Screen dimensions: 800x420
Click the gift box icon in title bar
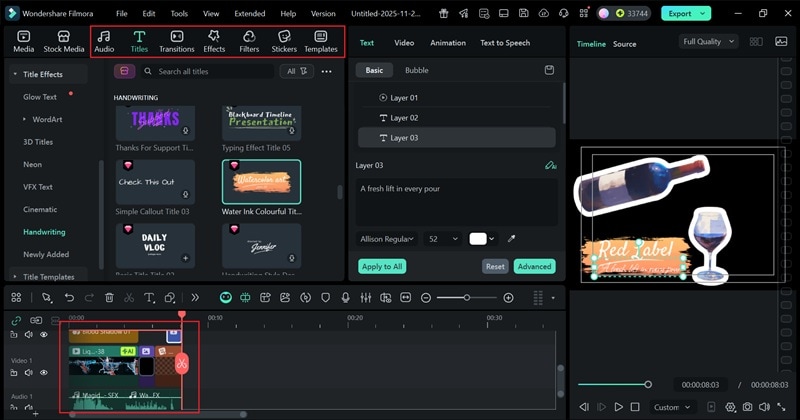tap(444, 14)
